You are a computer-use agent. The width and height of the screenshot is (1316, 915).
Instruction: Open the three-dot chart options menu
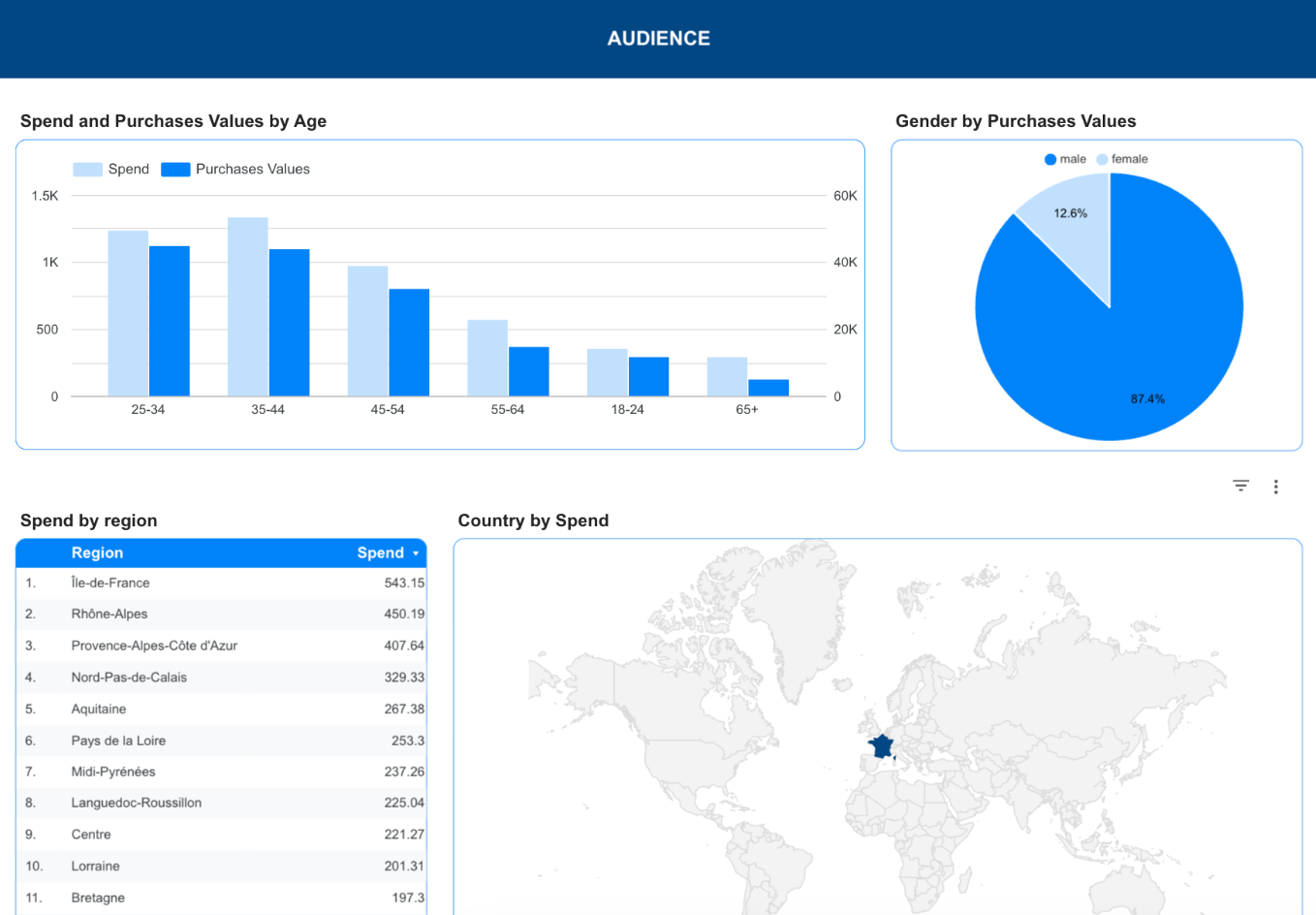click(1276, 486)
